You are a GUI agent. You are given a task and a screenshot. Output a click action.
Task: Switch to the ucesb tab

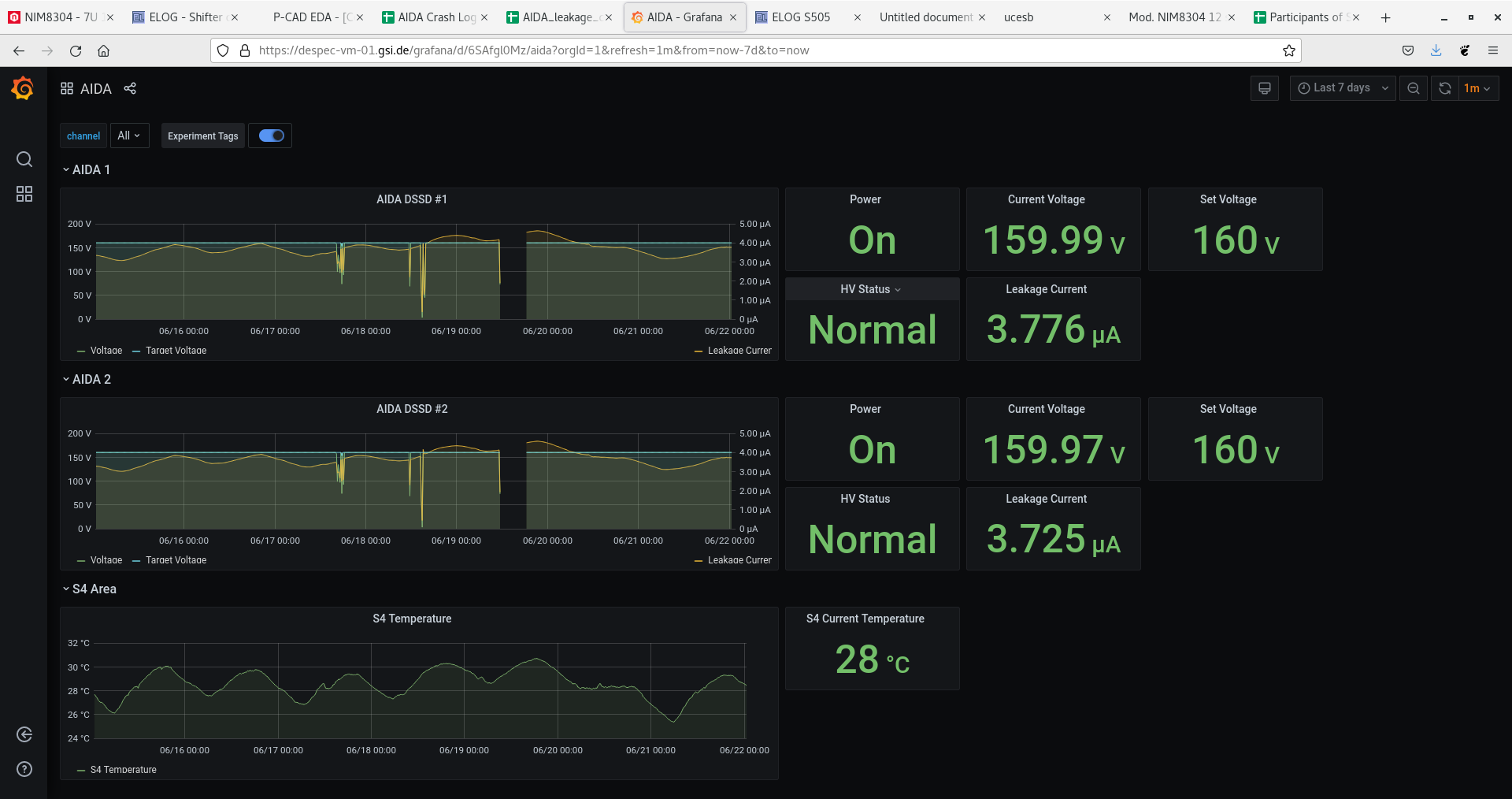coord(1057,17)
